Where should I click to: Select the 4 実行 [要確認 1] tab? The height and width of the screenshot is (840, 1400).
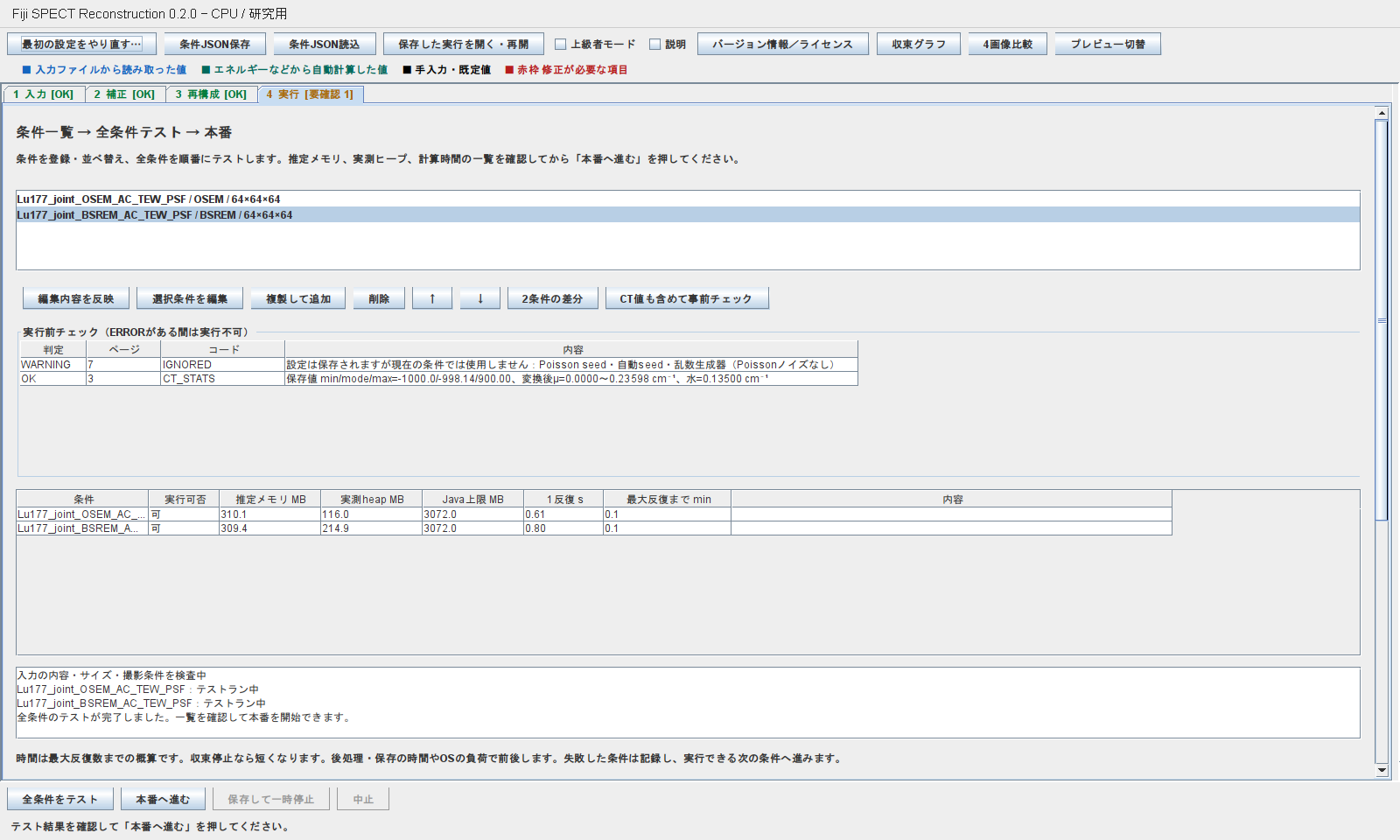point(311,94)
